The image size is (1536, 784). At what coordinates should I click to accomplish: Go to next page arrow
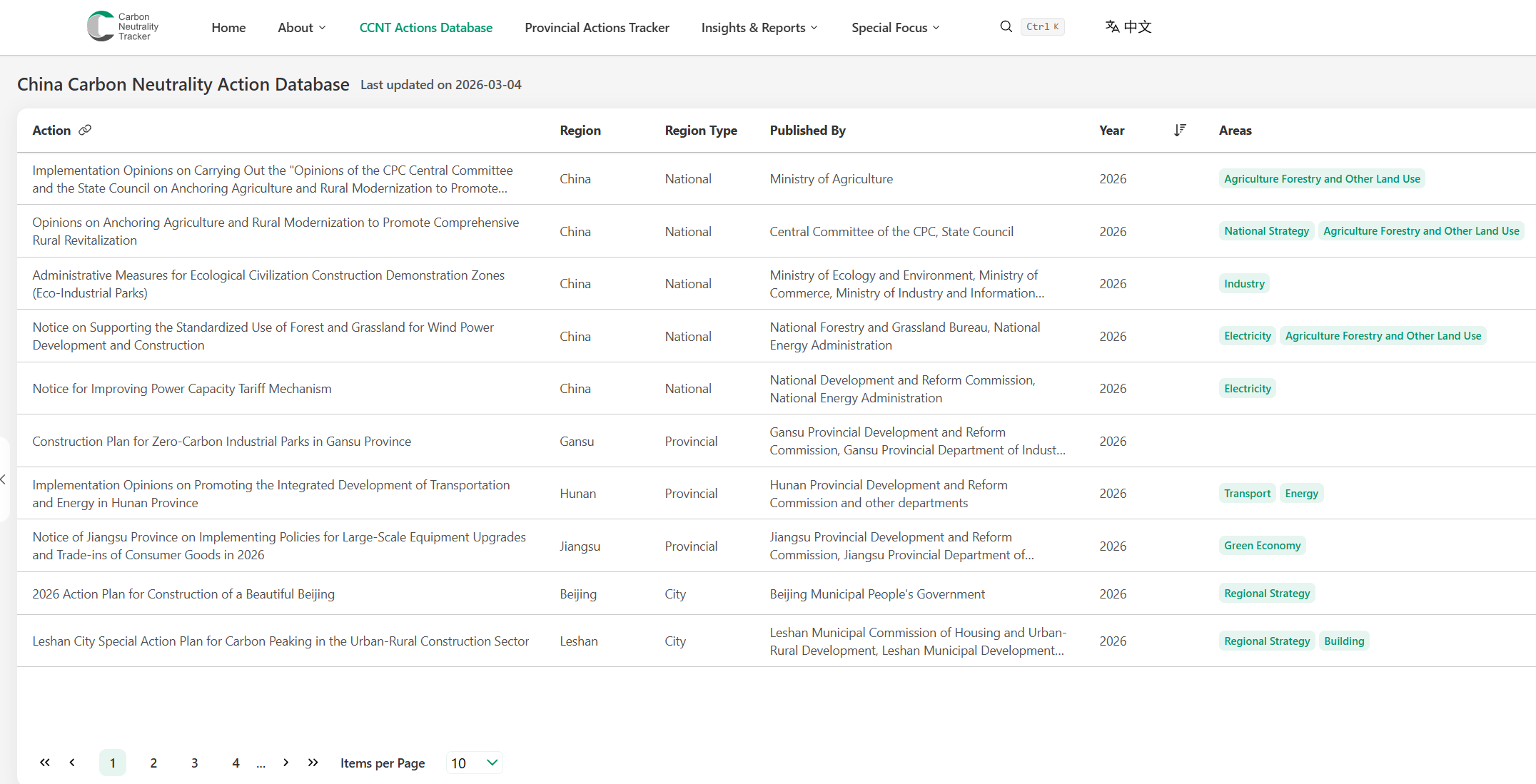(286, 763)
